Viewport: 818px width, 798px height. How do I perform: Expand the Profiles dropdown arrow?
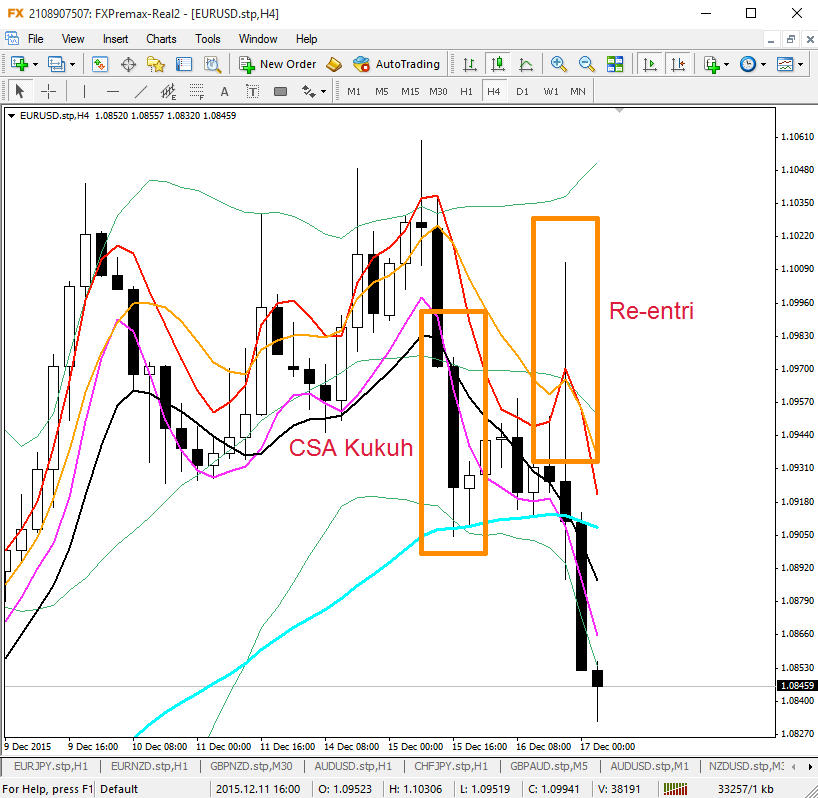coord(73,65)
